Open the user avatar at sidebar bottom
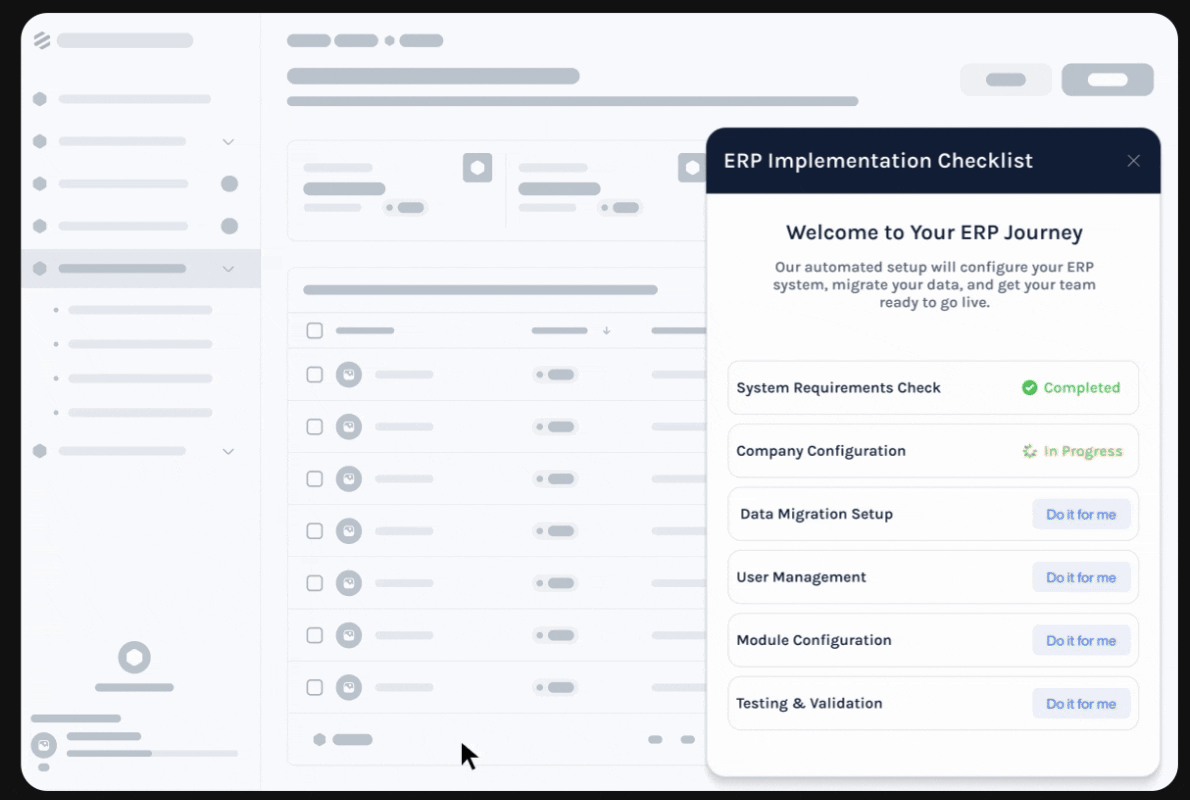Image resolution: width=1190 pixels, height=800 pixels. coord(44,745)
